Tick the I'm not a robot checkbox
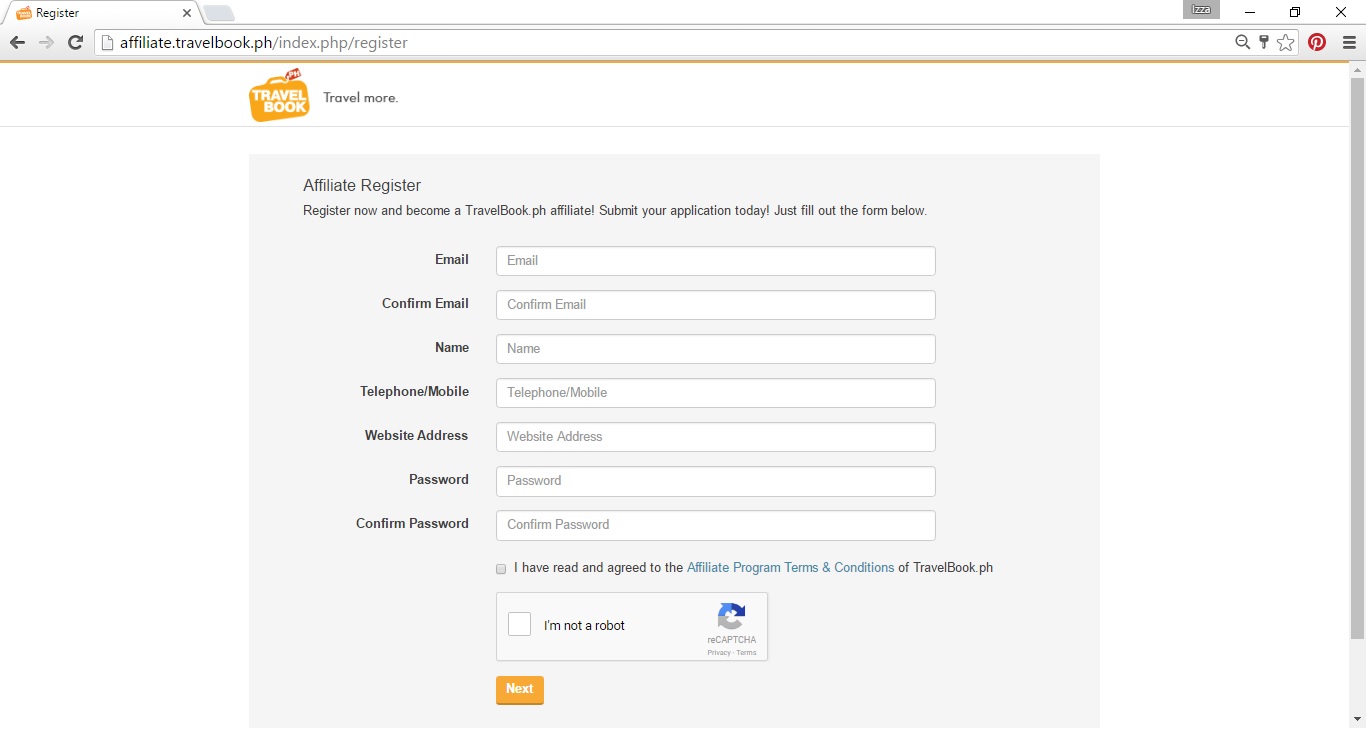Viewport: 1366px width, 732px height. coord(520,625)
